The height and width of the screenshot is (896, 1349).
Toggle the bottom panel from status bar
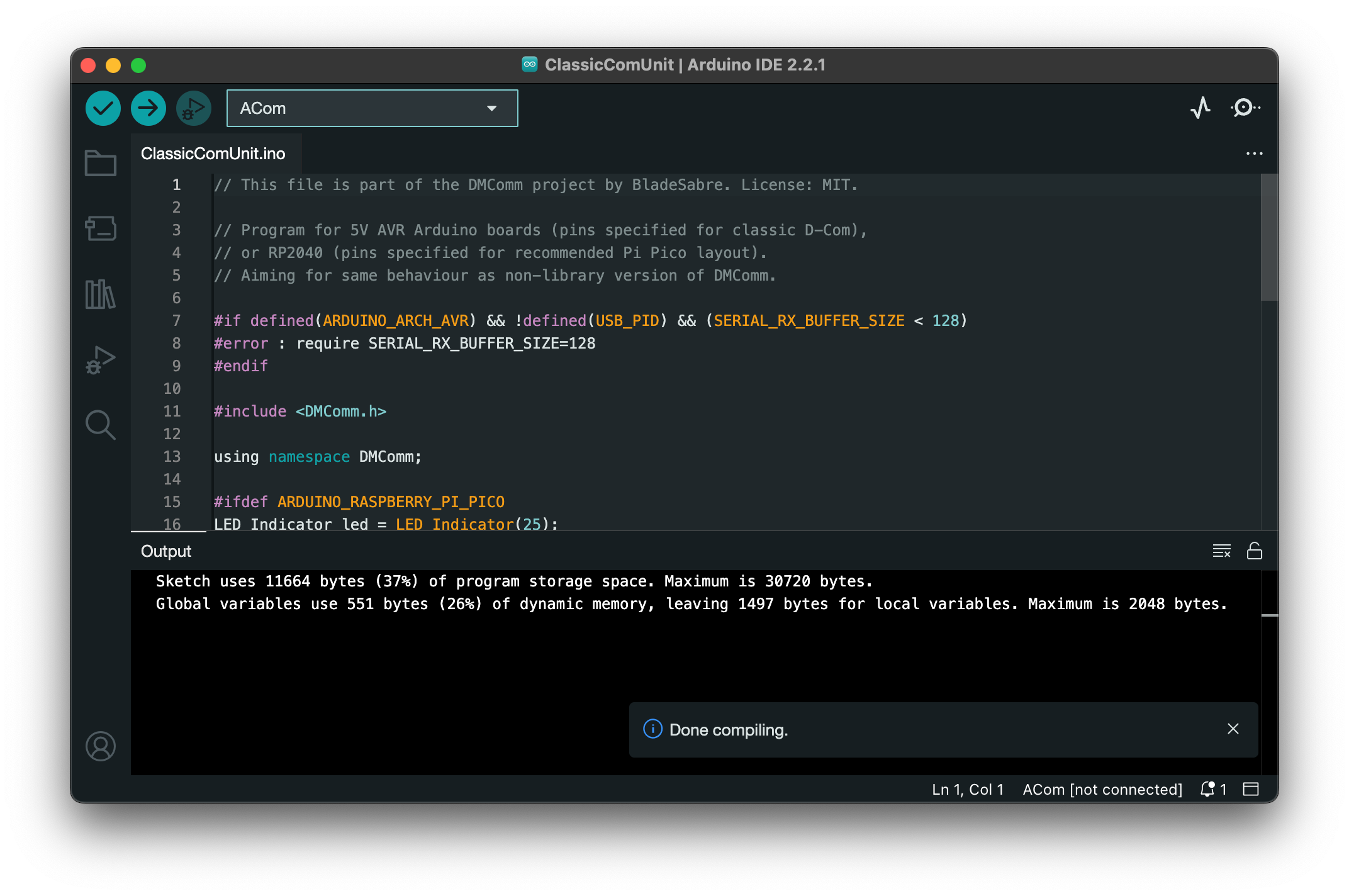pyautogui.click(x=1251, y=789)
